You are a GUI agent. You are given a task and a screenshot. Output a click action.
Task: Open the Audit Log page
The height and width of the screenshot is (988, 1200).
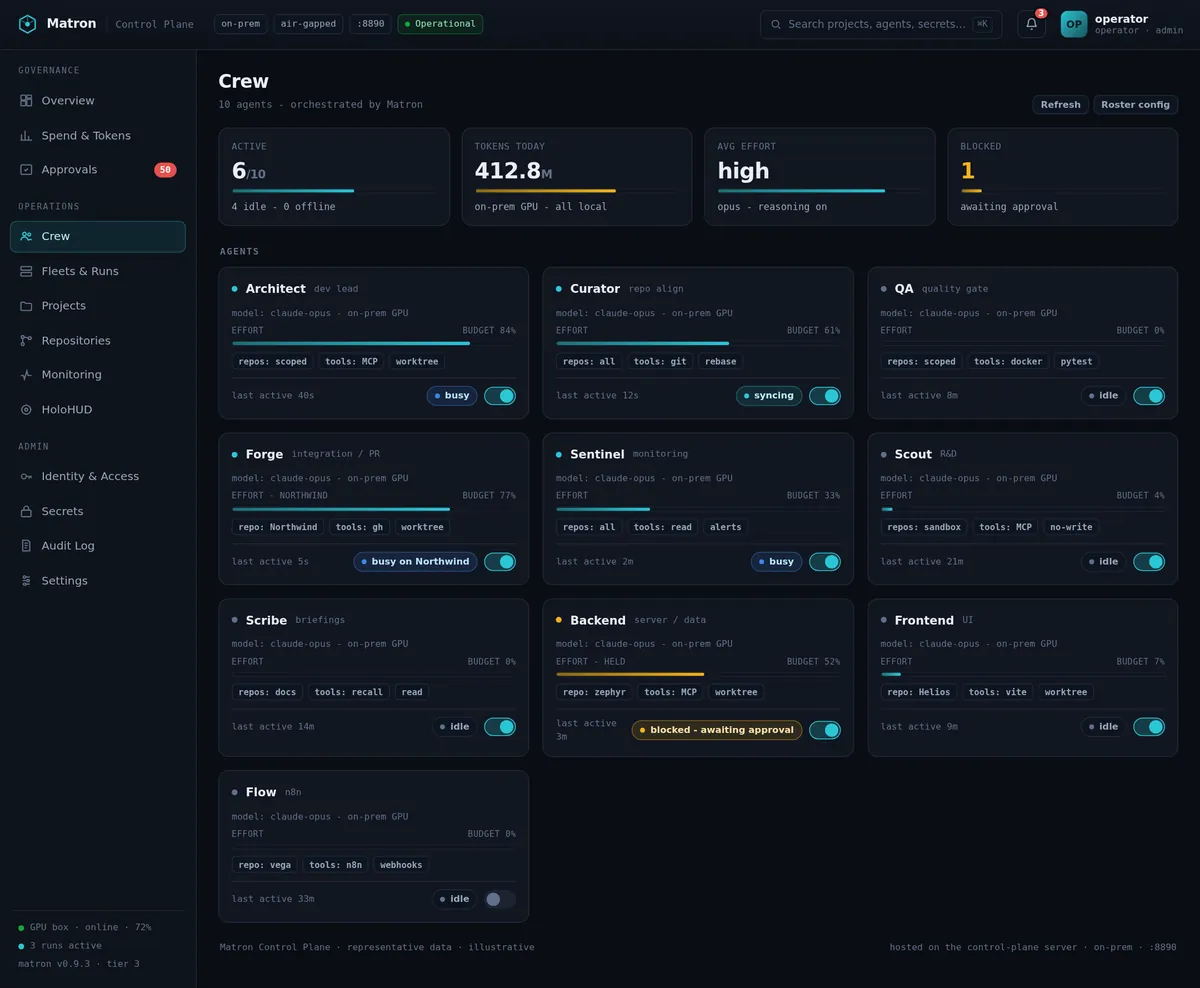pos(98,546)
